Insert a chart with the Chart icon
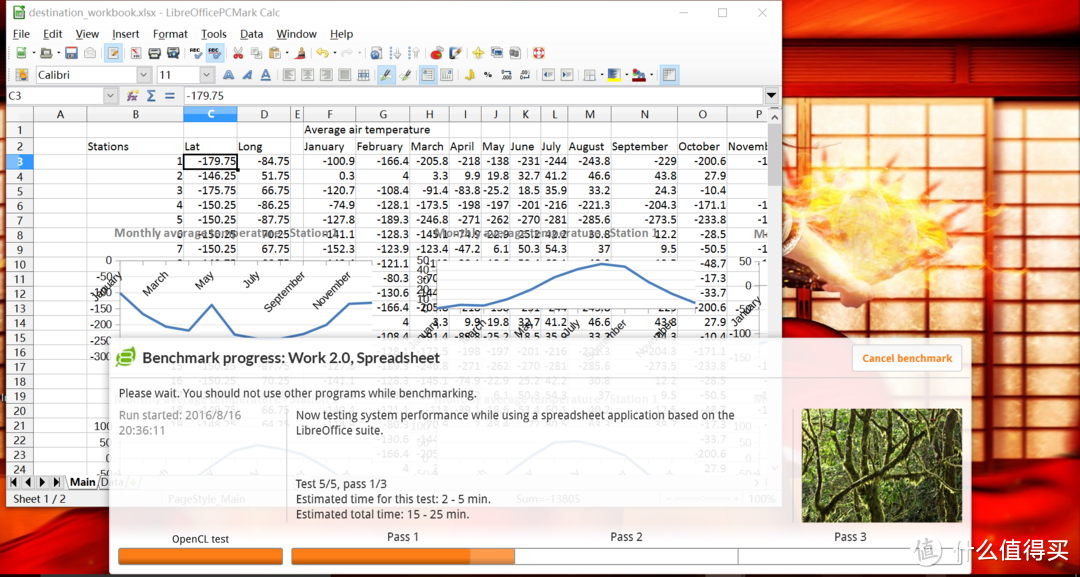The width and height of the screenshot is (1080, 577). pyautogui.click(x=436, y=53)
